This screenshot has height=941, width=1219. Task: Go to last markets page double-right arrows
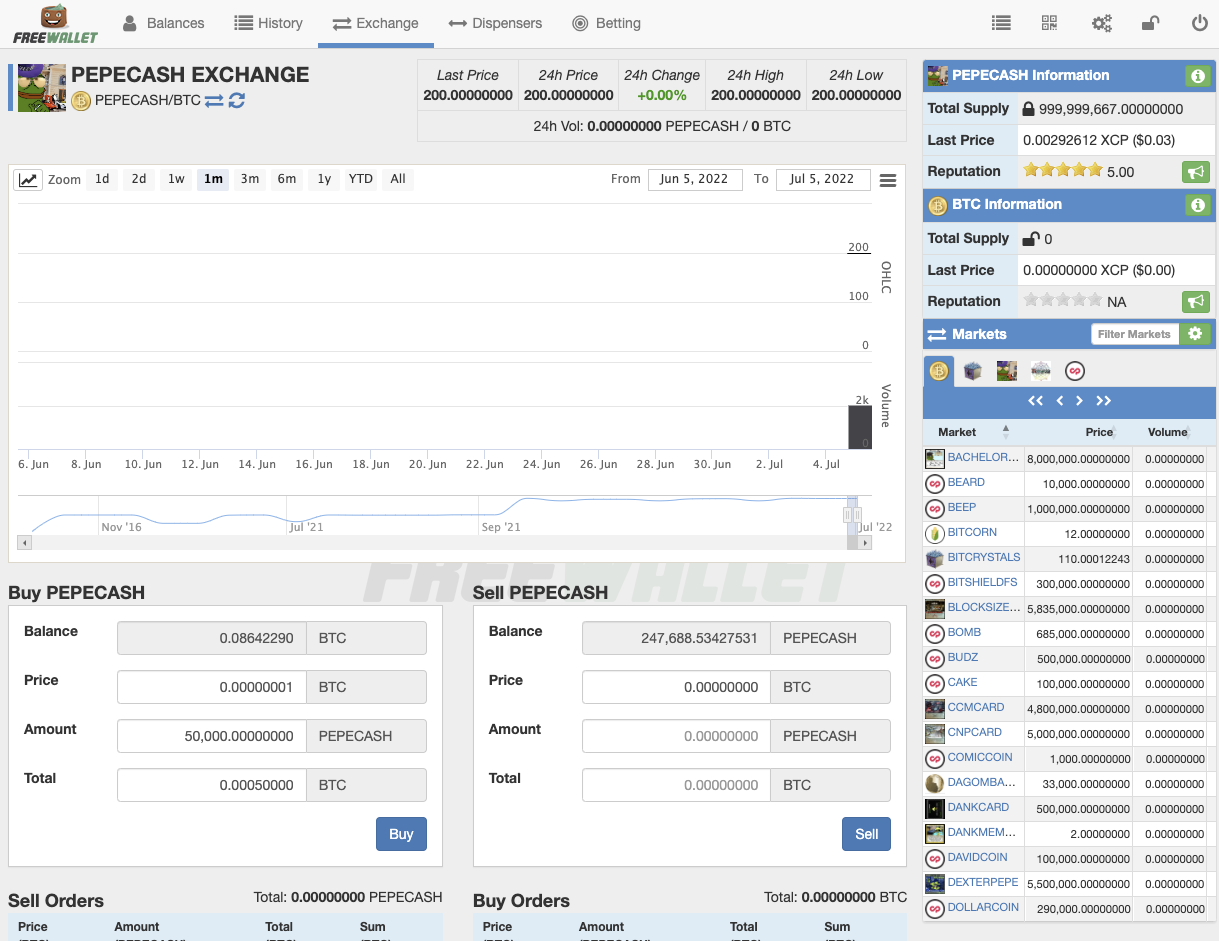(x=1103, y=401)
